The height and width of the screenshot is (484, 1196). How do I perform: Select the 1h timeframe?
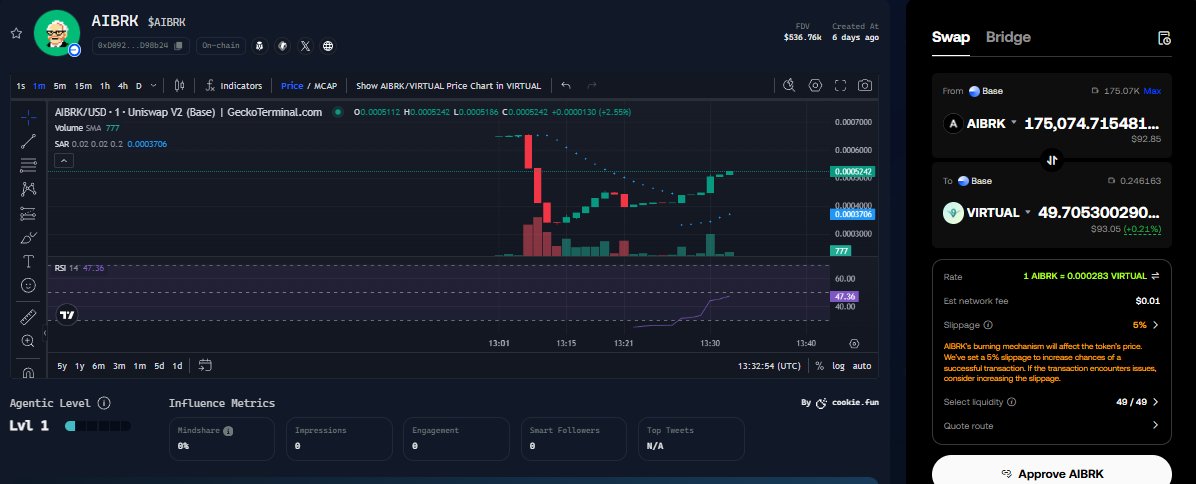(104, 86)
